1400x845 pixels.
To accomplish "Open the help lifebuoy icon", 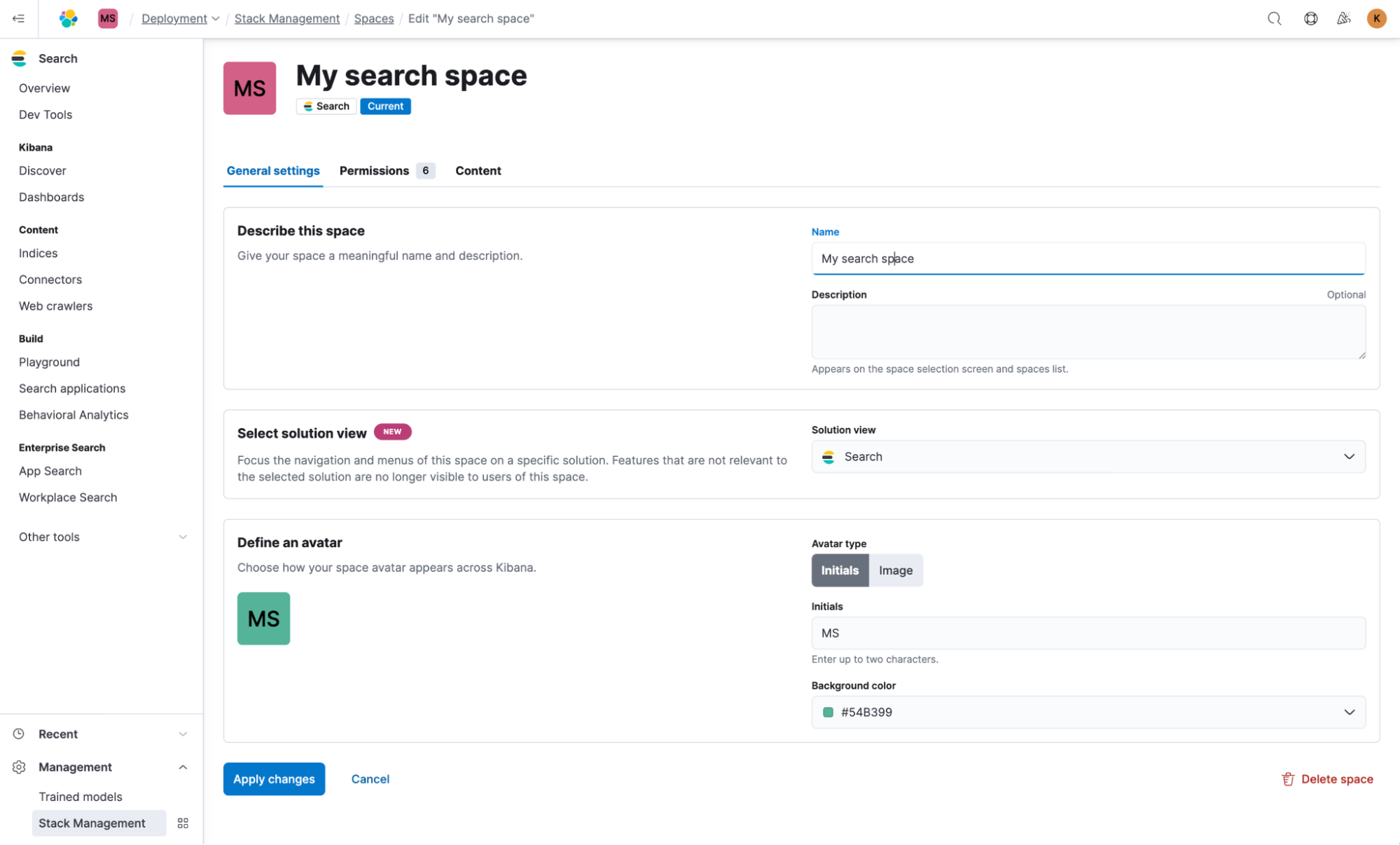I will 1310,19.
